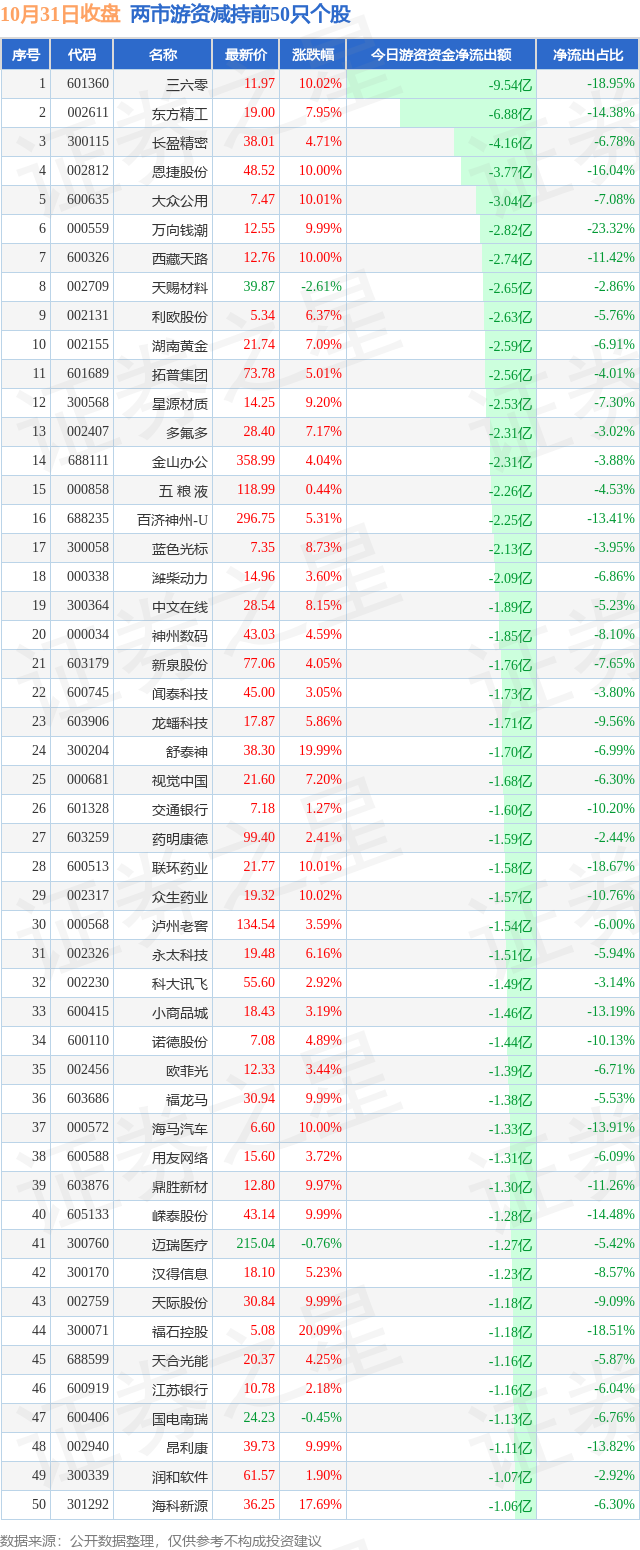
Task: Select stock name 长盈精密
Action: click(180, 142)
